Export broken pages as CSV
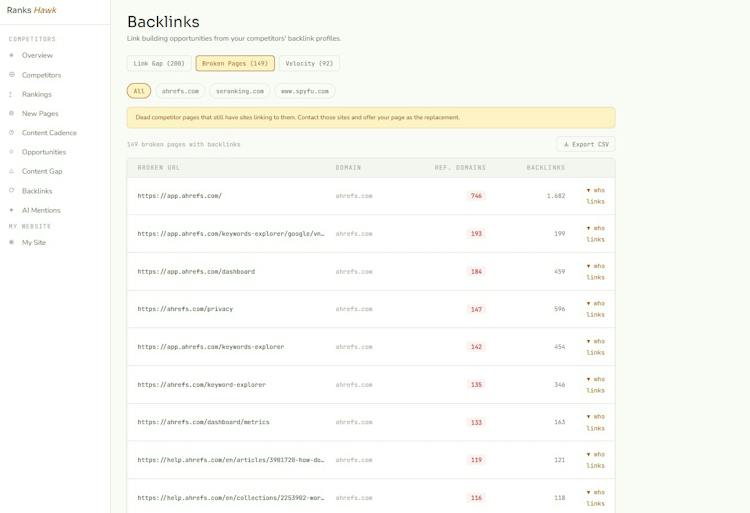 click(x=586, y=144)
